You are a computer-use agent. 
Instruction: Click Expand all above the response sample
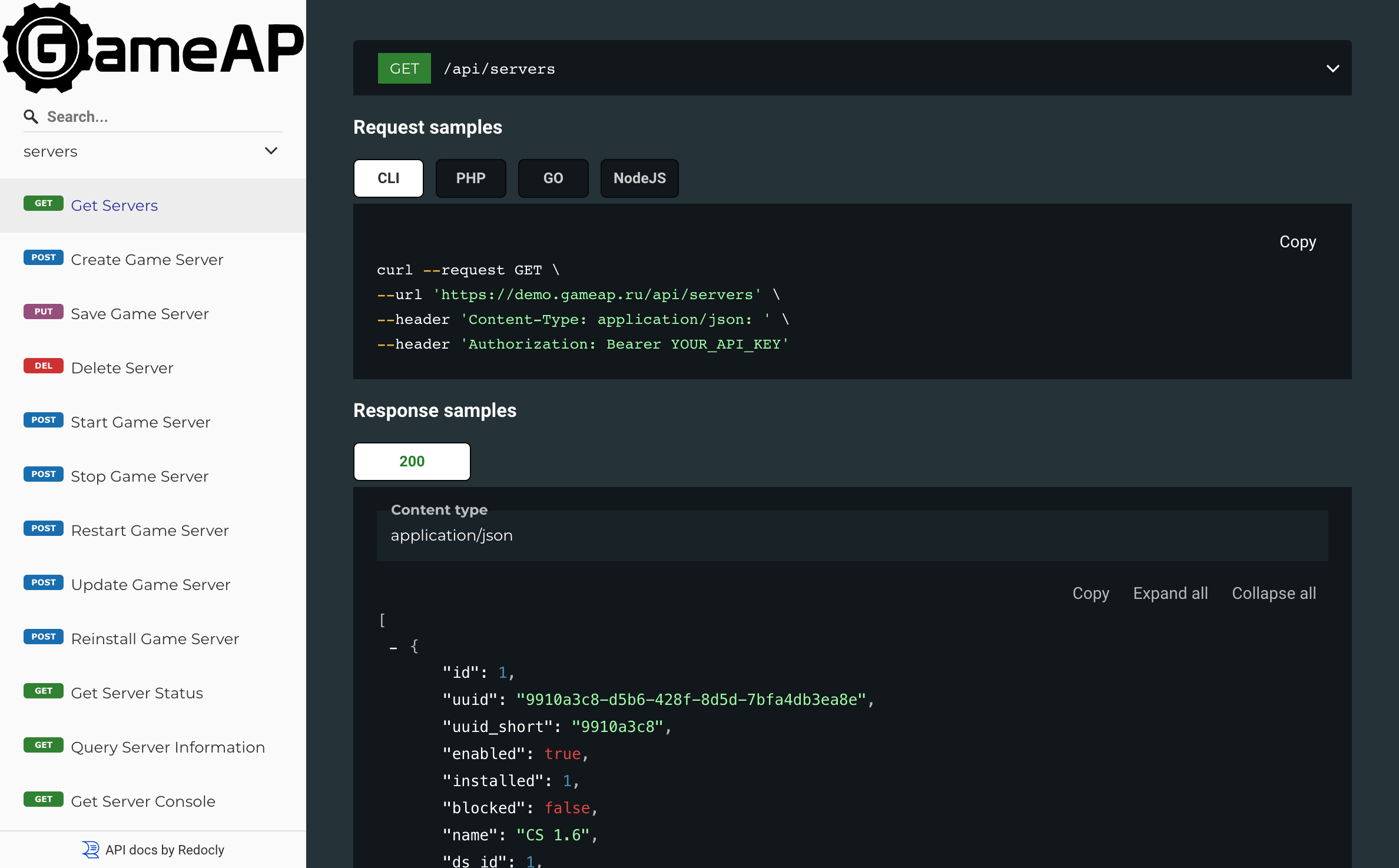pos(1171,593)
